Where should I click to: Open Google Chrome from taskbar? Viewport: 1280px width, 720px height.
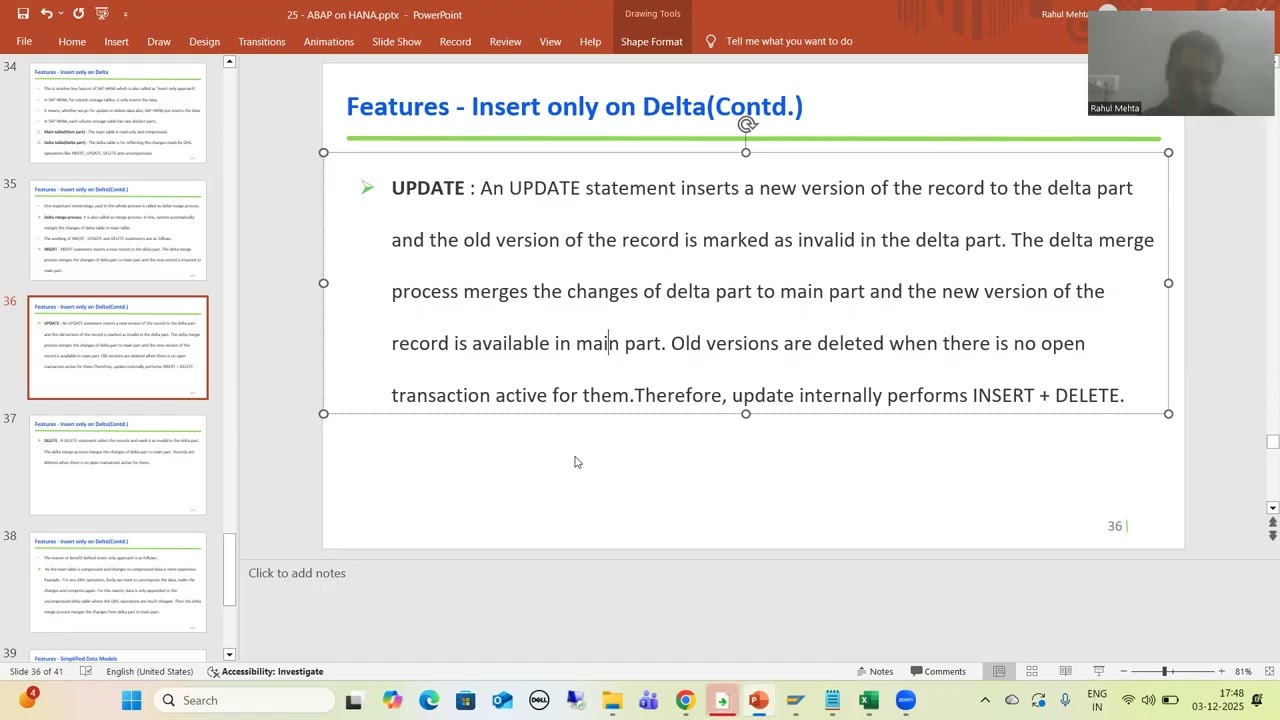(685, 700)
